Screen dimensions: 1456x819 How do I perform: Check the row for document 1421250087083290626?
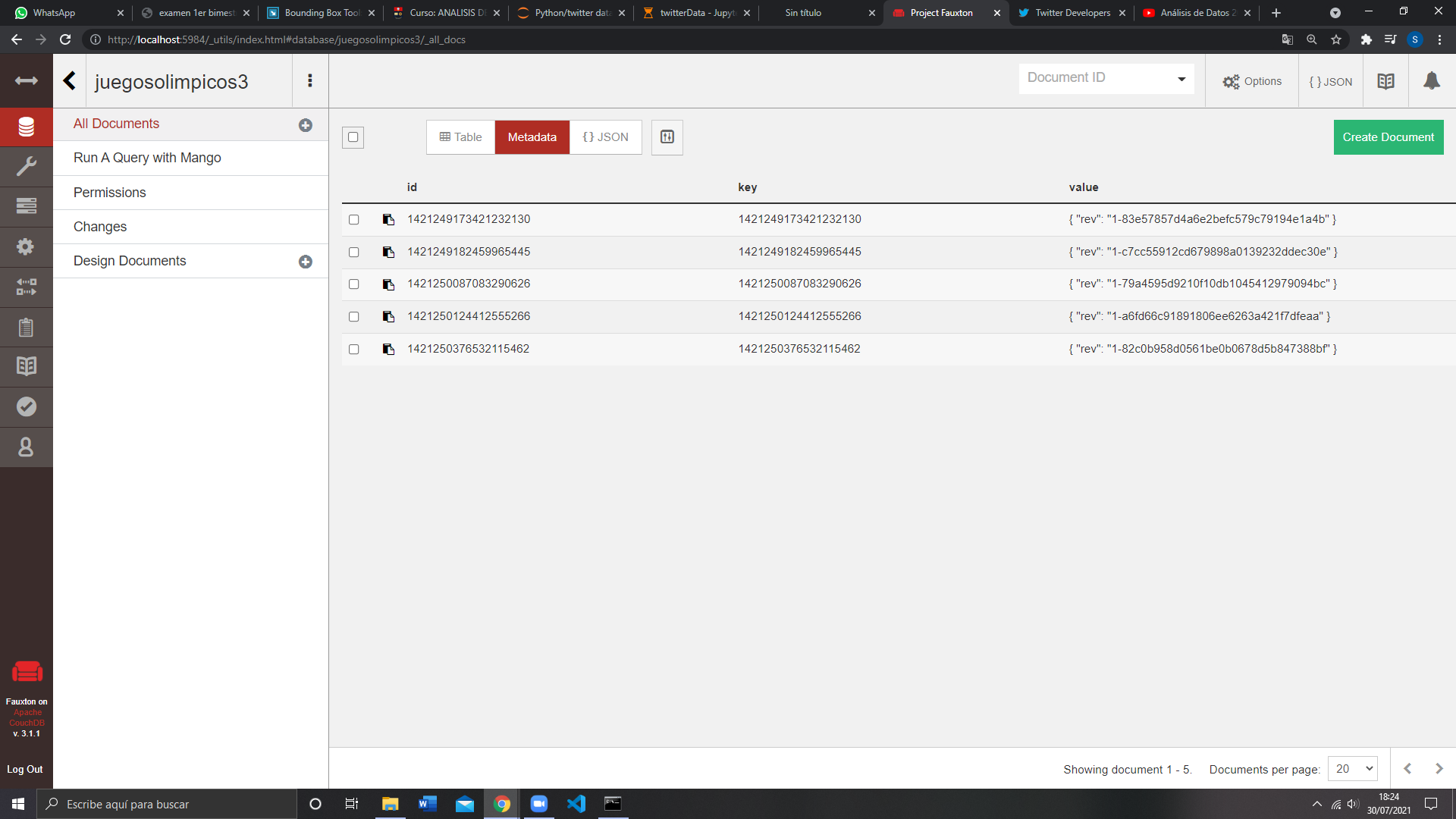point(354,284)
